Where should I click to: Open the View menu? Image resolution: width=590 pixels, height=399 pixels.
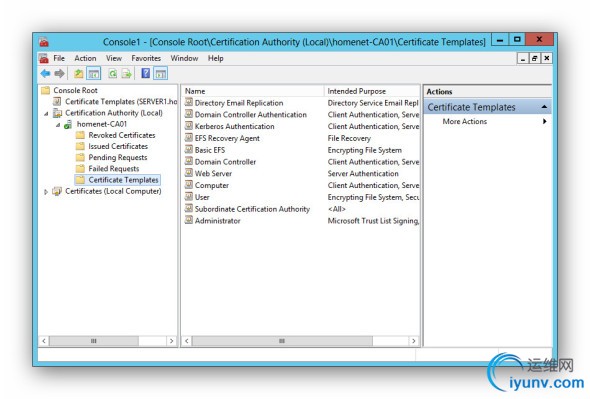(114, 58)
